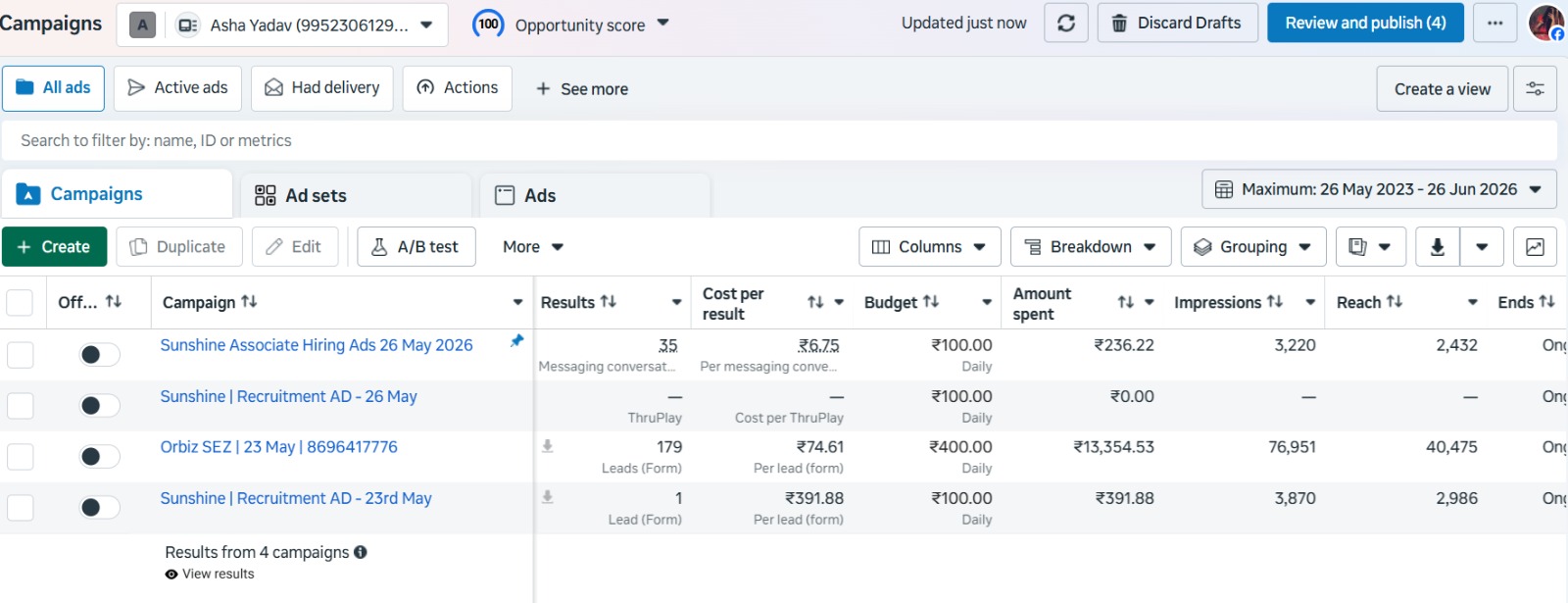Expand the Opportunity score dropdown
Screen dimensions: 1568x603
click(x=662, y=23)
